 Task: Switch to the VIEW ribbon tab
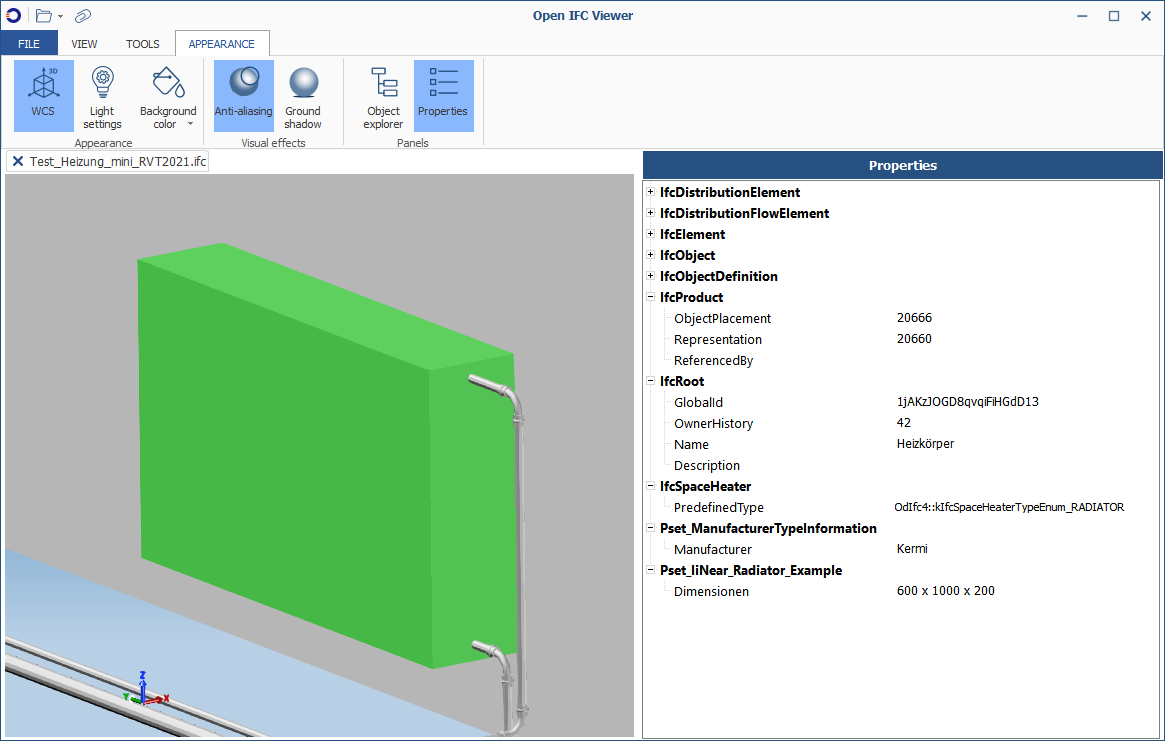[x=84, y=44]
